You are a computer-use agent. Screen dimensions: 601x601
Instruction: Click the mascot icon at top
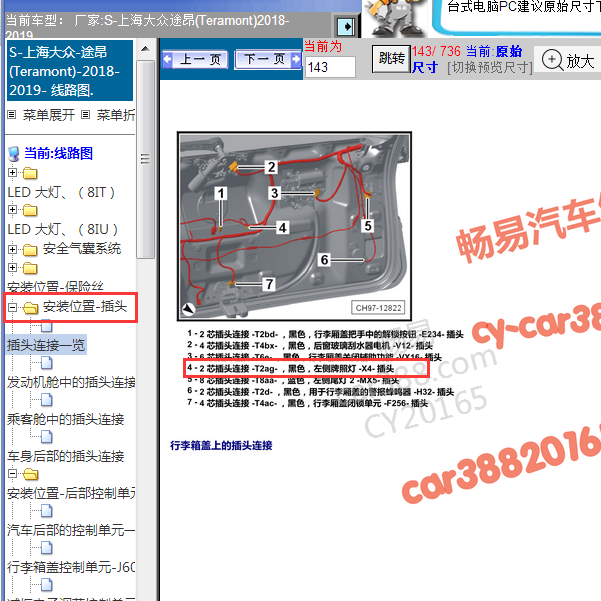395,18
